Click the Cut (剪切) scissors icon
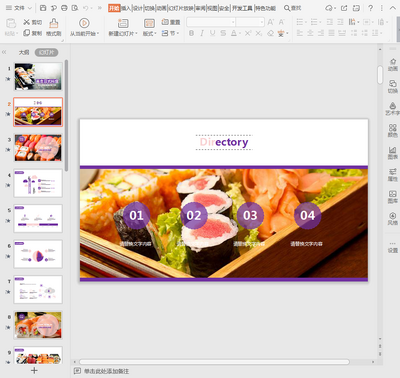This screenshot has width=400, height=378. 27,22
